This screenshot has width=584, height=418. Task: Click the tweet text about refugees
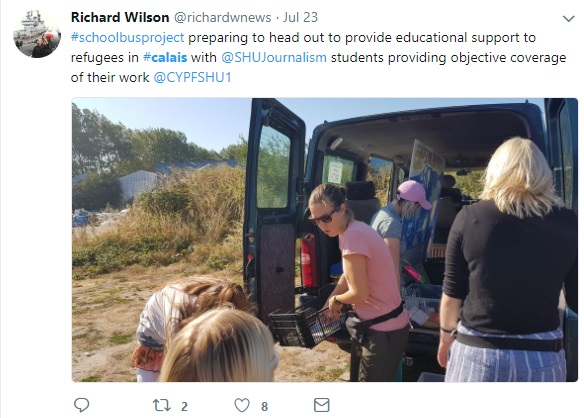(318, 58)
